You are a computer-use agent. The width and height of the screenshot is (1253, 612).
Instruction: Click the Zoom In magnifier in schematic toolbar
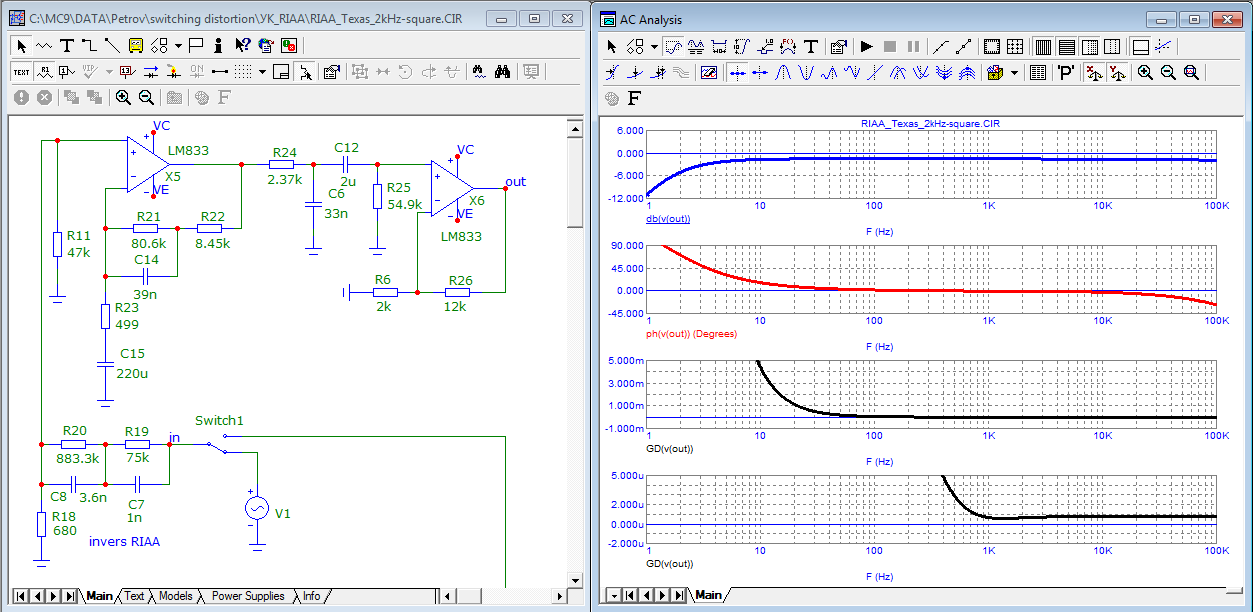coord(123,97)
